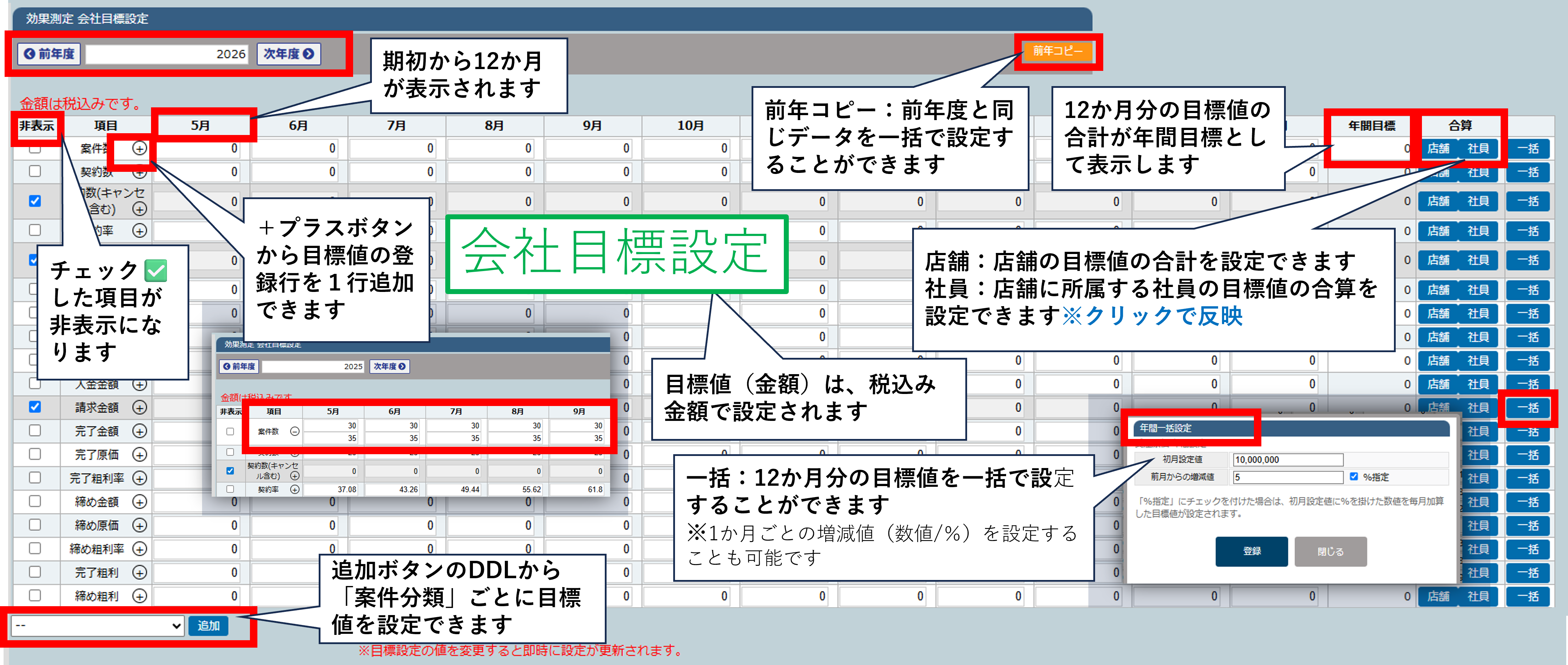Click 一括 button on 請求金額 row

tap(1527, 408)
